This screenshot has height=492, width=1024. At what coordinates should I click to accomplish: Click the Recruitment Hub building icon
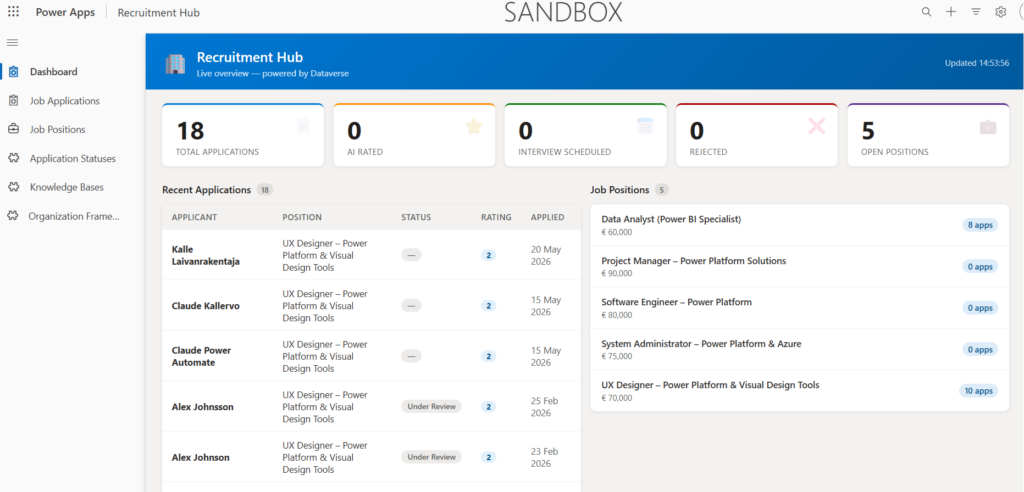click(175, 64)
